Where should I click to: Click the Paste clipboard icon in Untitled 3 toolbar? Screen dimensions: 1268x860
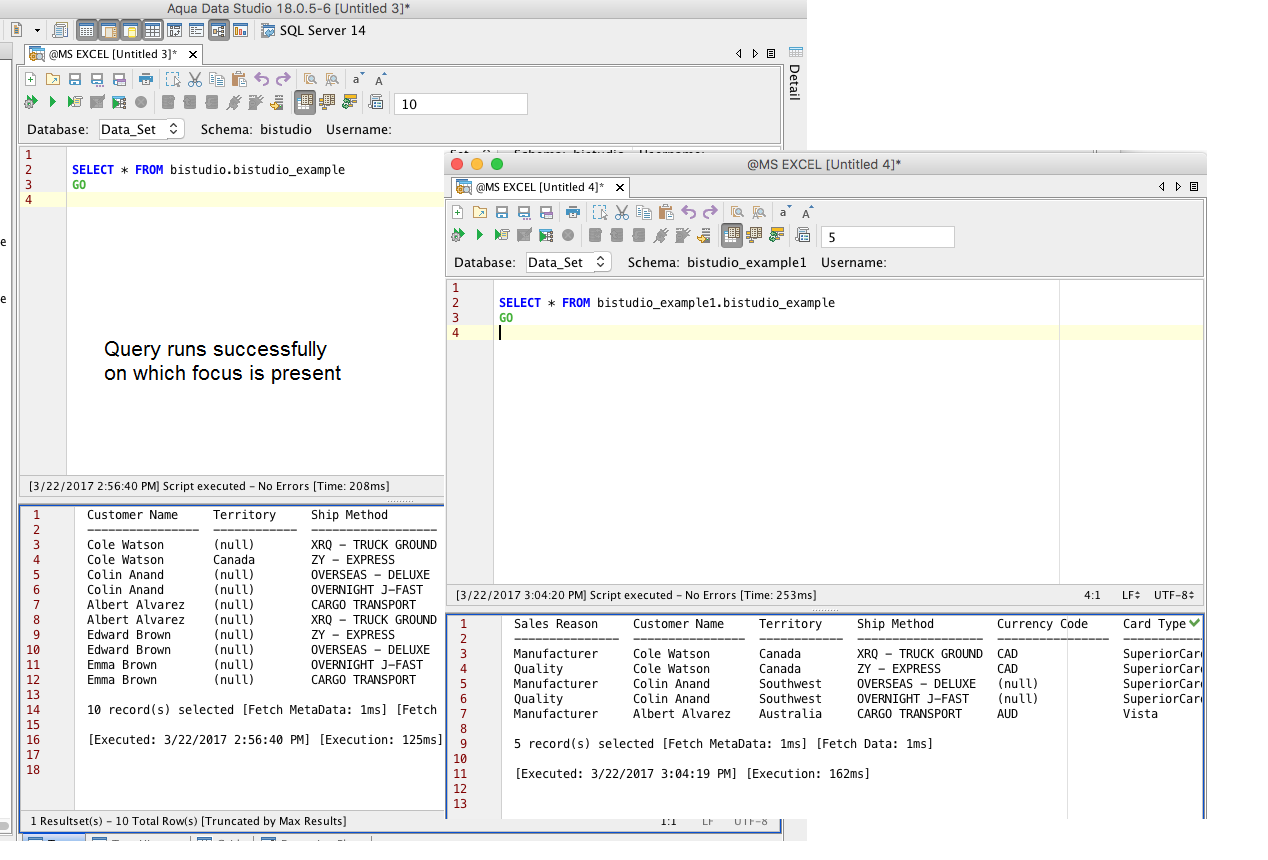click(x=238, y=79)
